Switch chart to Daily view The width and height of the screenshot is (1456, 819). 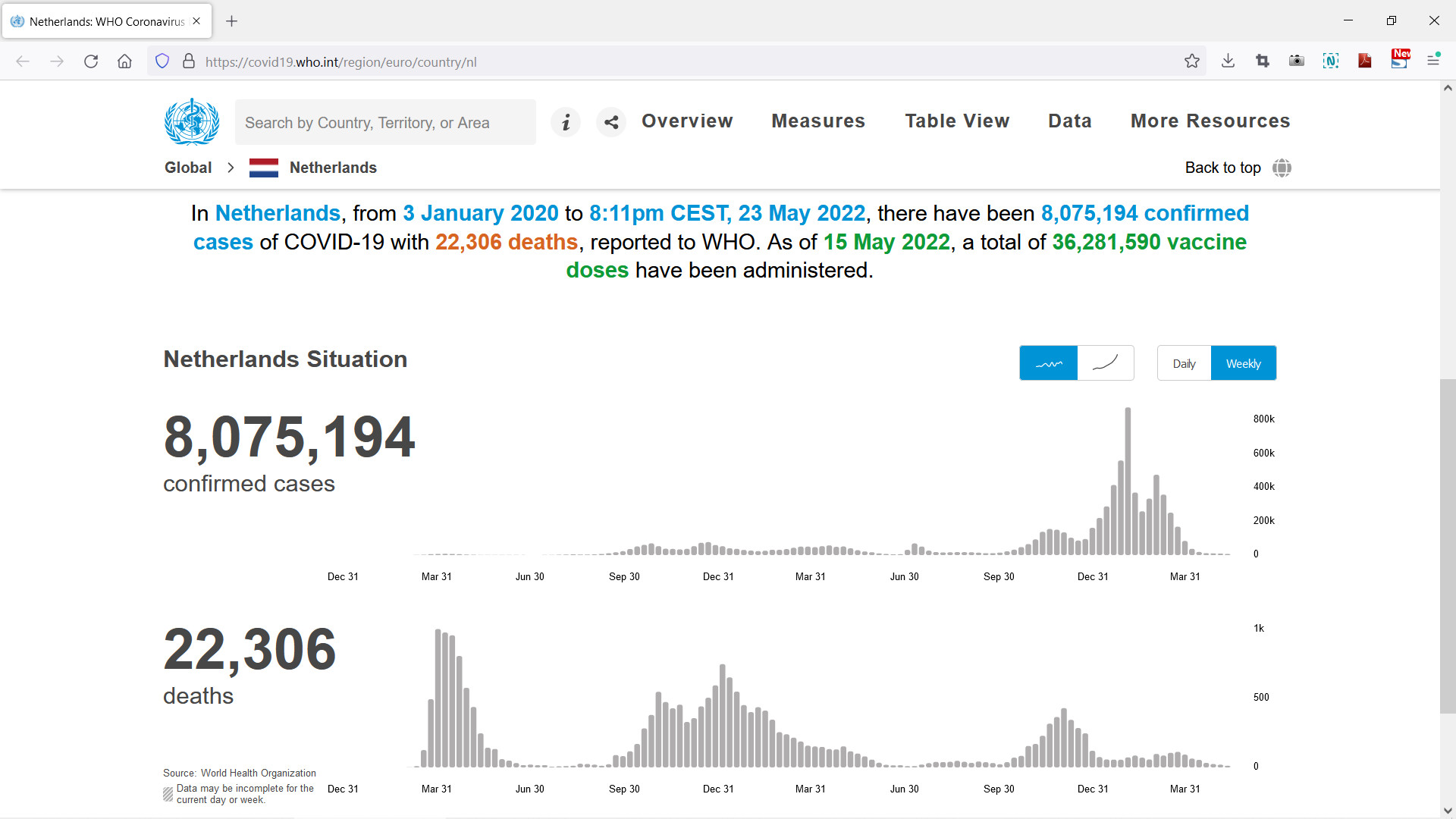1184,363
